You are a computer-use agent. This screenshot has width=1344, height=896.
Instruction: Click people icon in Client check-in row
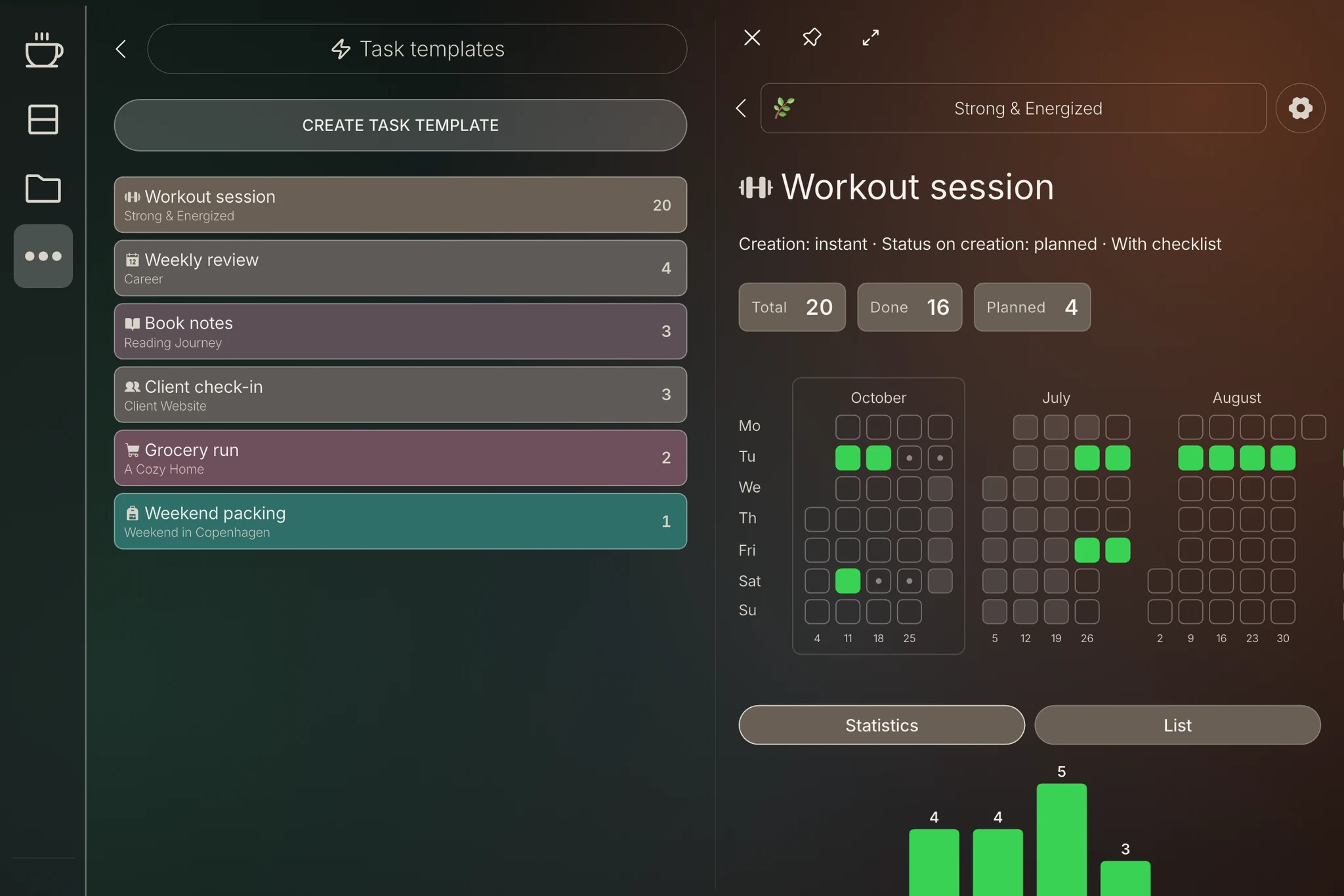(x=133, y=387)
